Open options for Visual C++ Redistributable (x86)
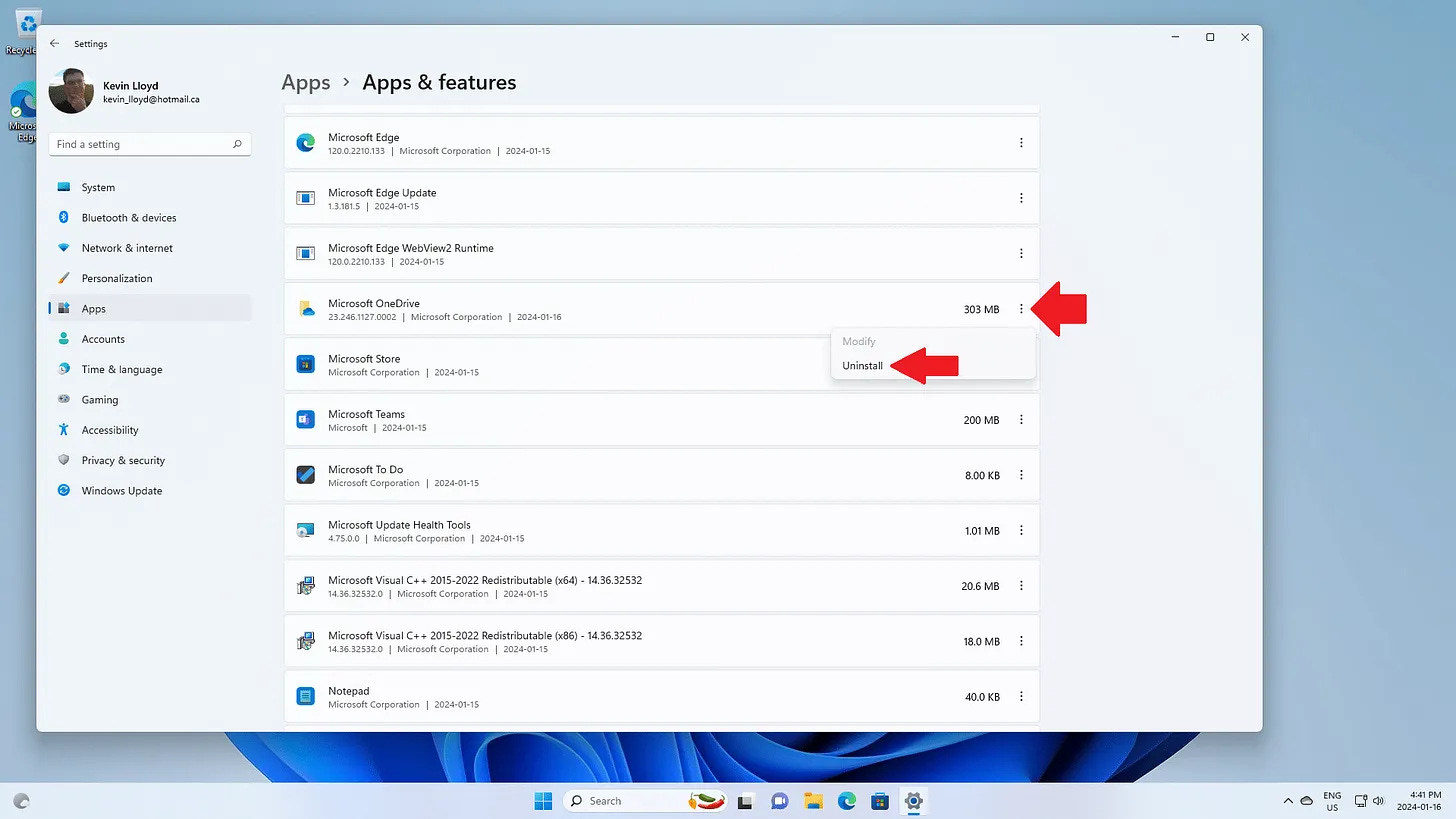This screenshot has width=1456, height=819. pos(1021,641)
